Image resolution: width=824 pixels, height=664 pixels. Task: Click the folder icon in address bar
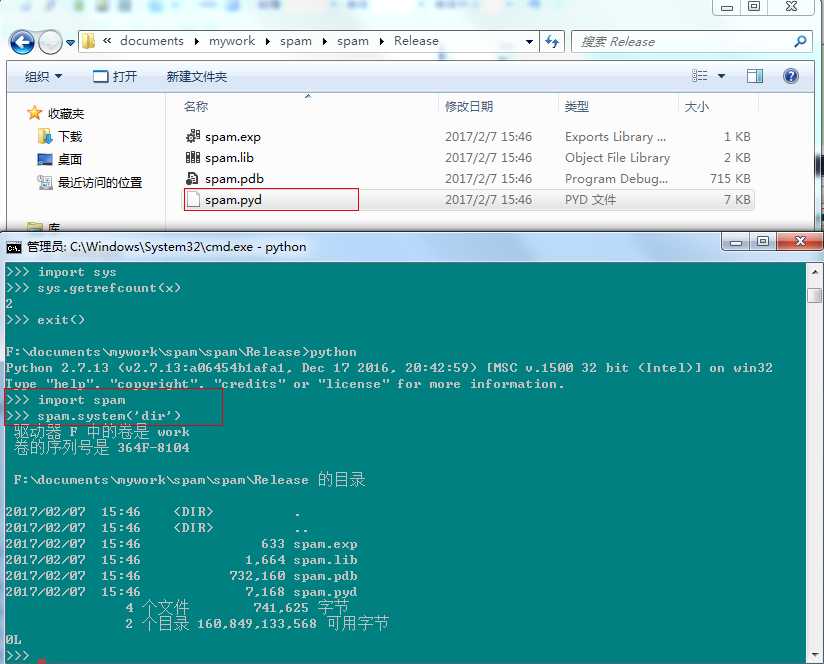[89, 41]
